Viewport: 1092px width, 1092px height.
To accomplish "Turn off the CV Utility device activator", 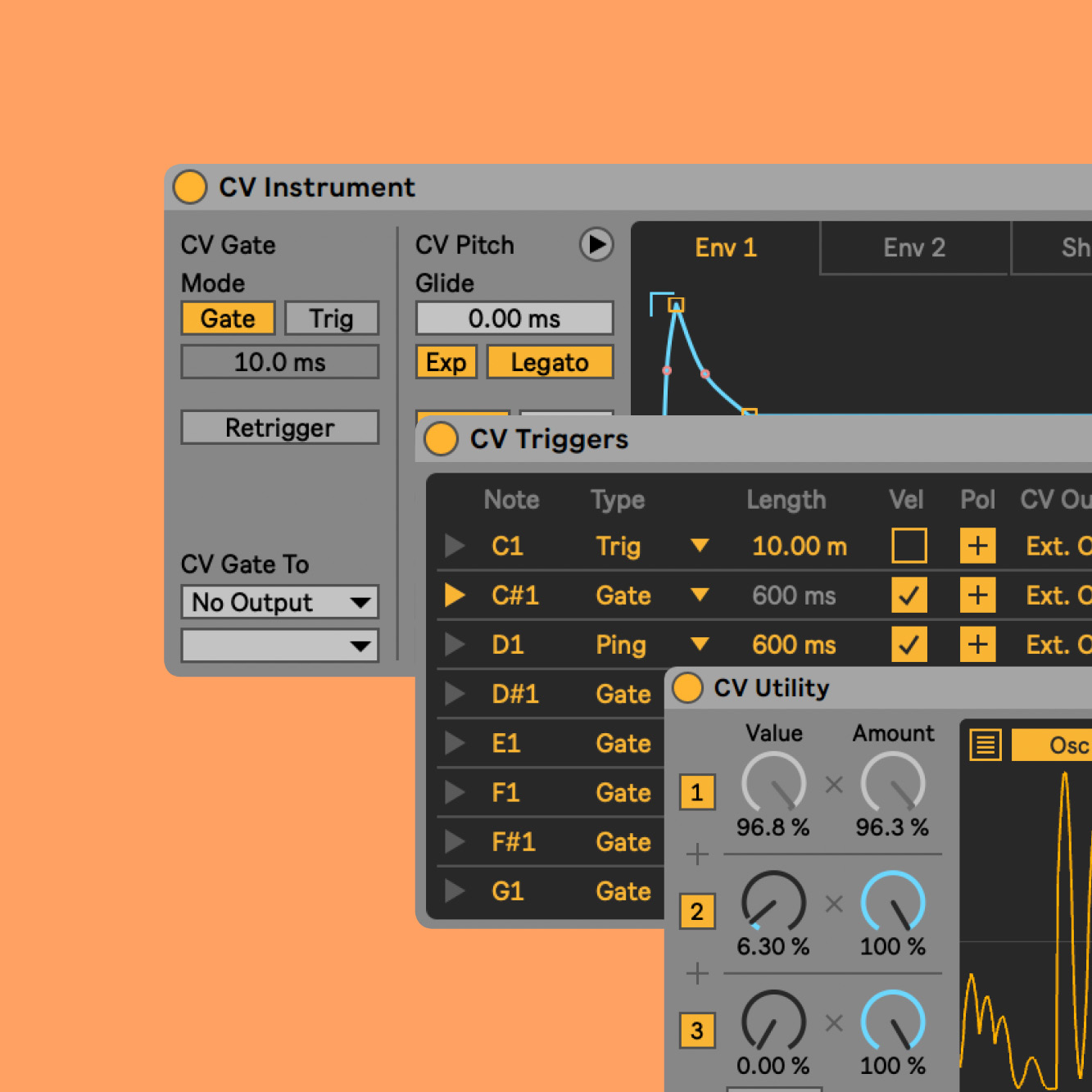I will tap(687, 688).
